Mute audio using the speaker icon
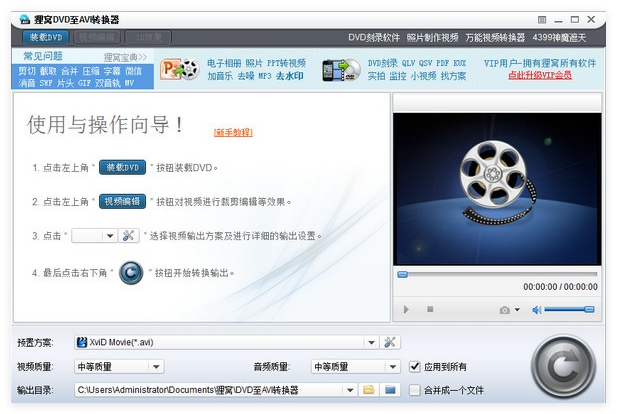This screenshot has width=617, height=414. 537,310
